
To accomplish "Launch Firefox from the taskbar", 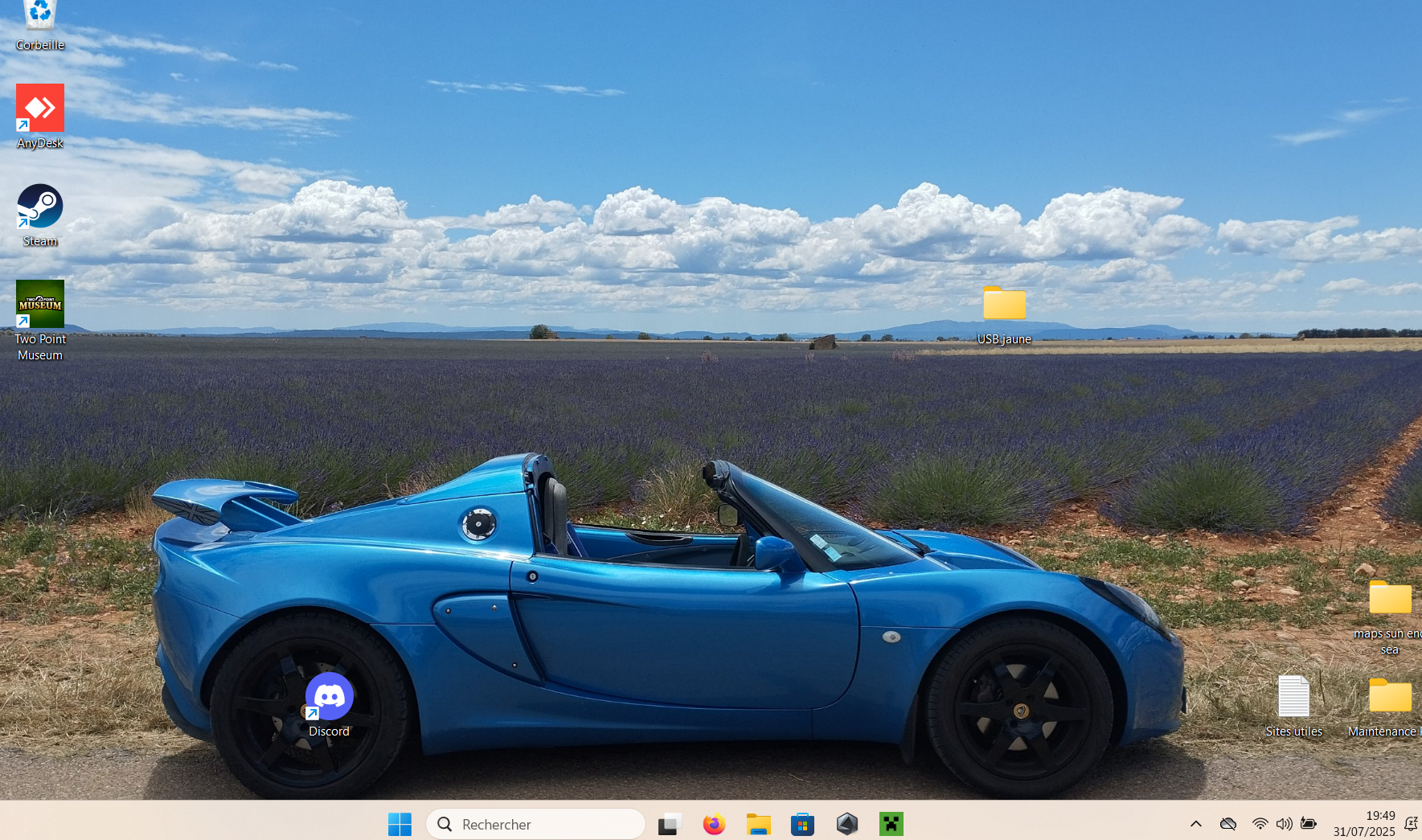I will click(714, 824).
